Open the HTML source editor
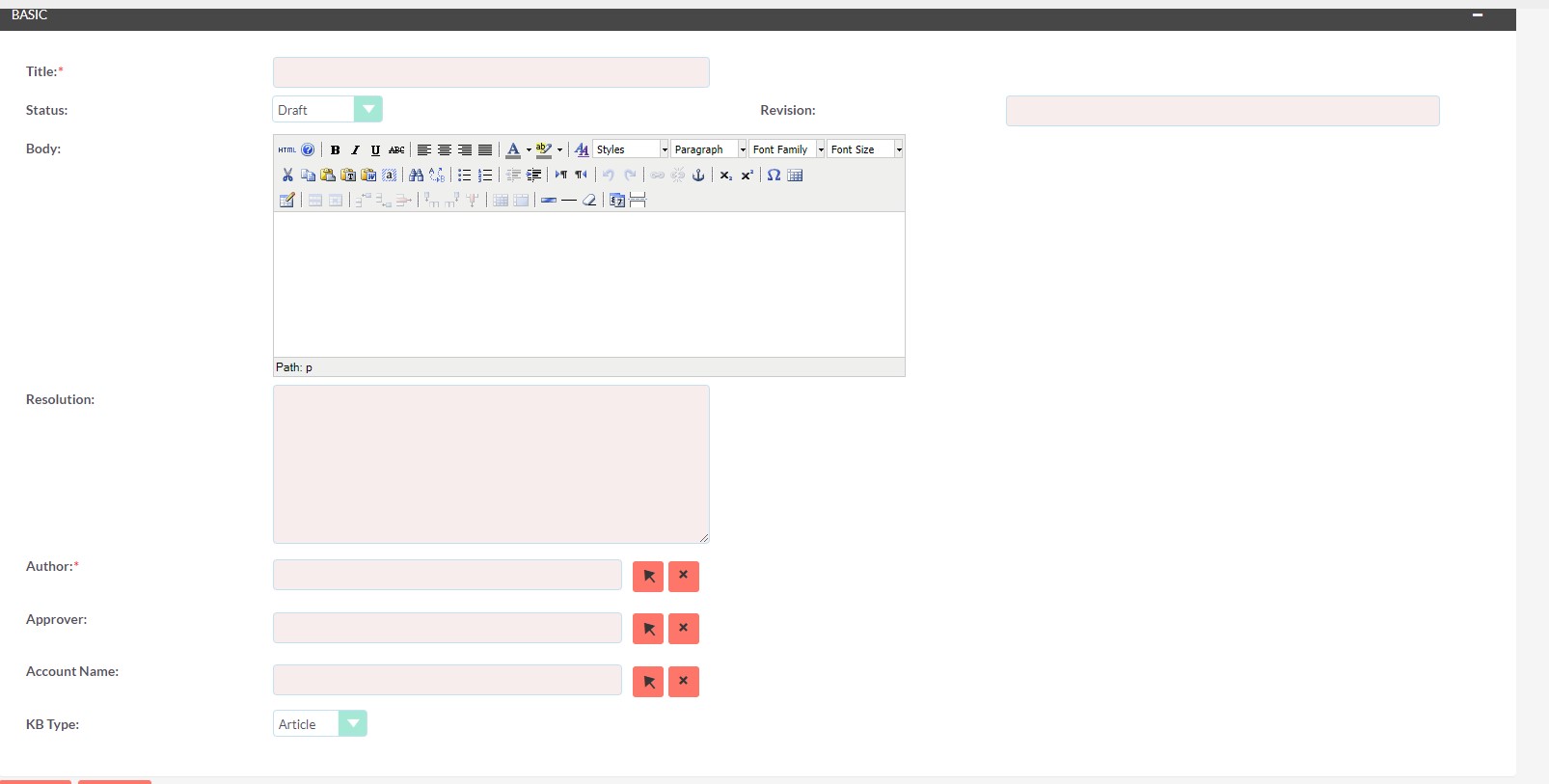The width and height of the screenshot is (1549, 784). pyautogui.click(x=287, y=149)
